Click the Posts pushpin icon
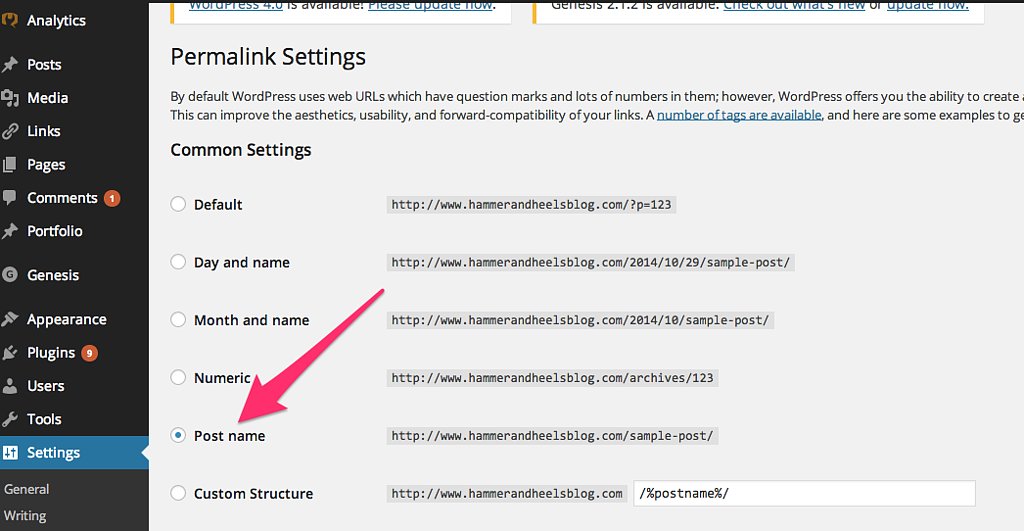 coord(9,65)
